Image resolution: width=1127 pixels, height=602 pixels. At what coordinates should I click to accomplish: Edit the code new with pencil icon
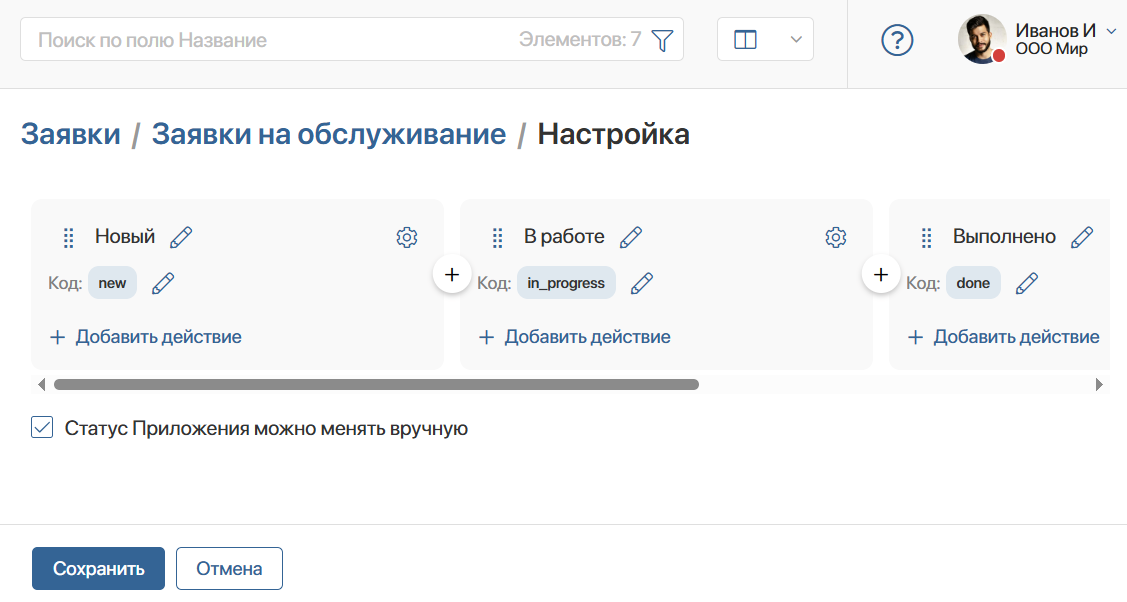point(163,283)
